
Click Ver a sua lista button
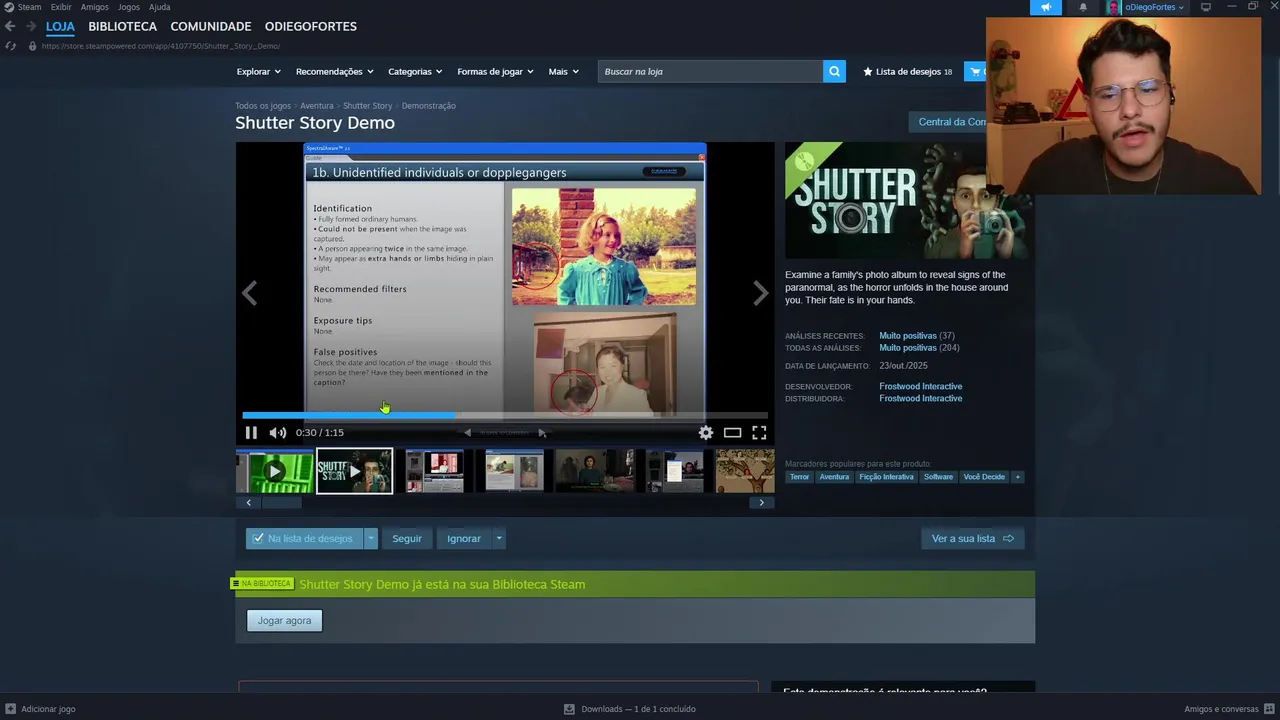[x=972, y=538]
